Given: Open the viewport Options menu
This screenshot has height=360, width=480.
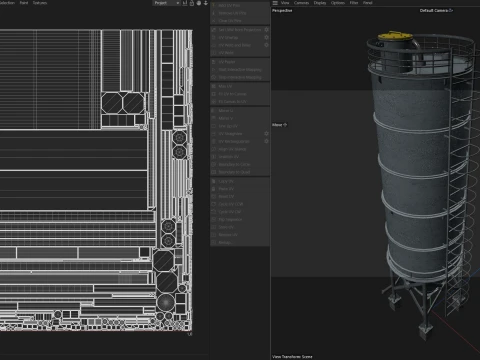Looking at the screenshot, I should [x=338, y=3].
